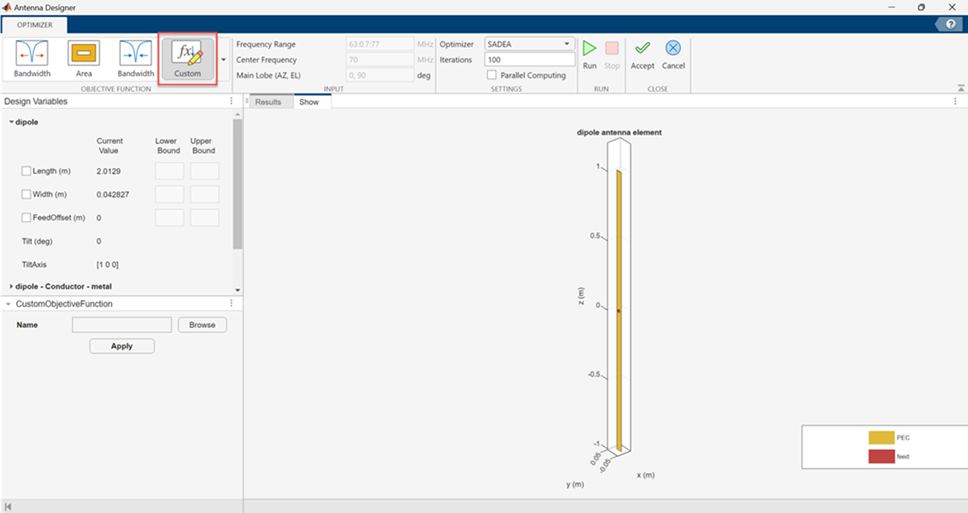Click the FeedOffset upper bound field
The width and height of the screenshot is (968, 513).
(204, 217)
